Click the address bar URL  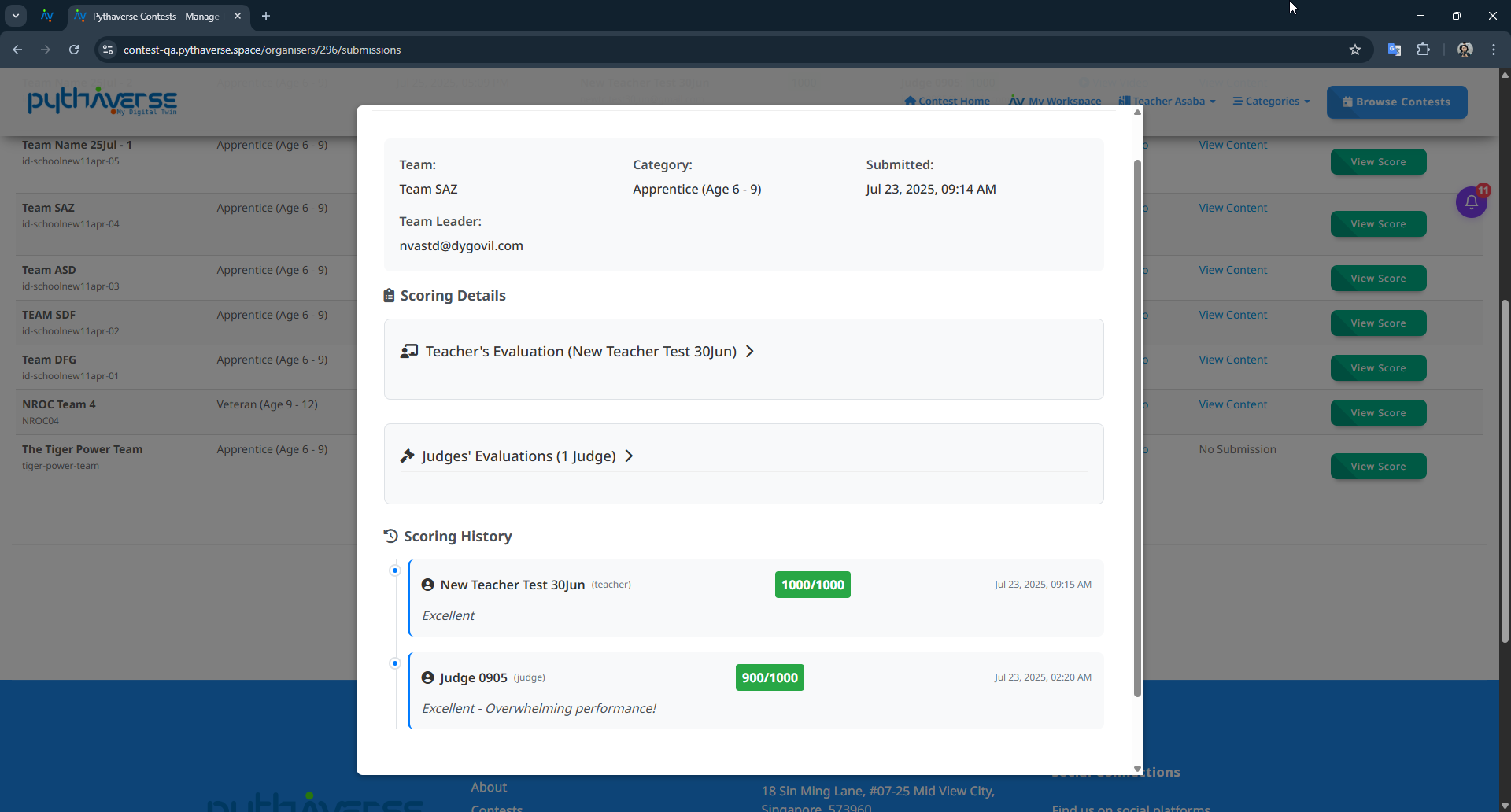262,50
